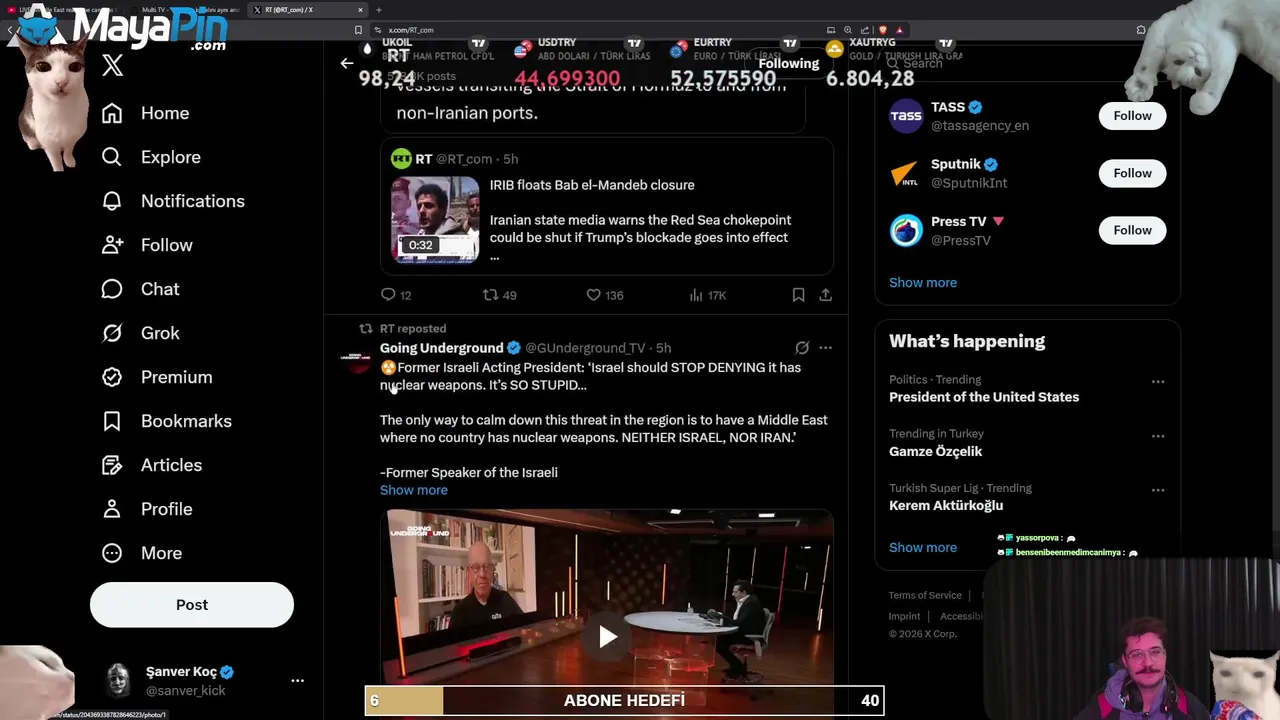Open Going Underground profile name
The height and width of the screenshot is (720, 1280).
[x=441, y=348]
